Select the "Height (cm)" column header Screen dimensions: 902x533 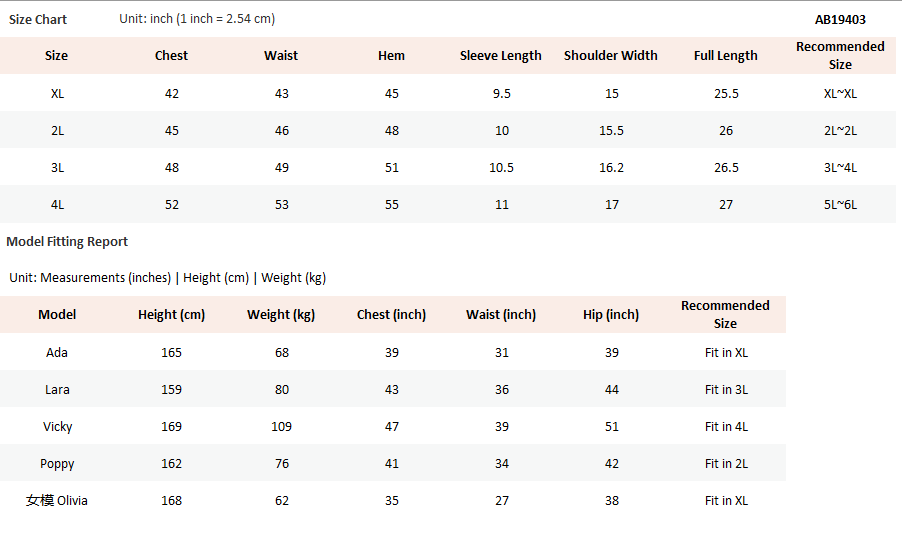coord(171,315)
